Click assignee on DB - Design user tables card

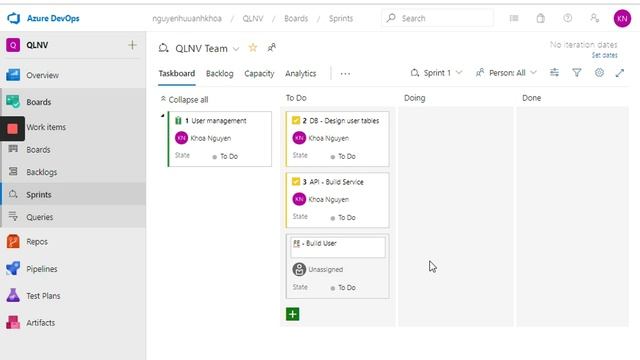coord(321,138)
